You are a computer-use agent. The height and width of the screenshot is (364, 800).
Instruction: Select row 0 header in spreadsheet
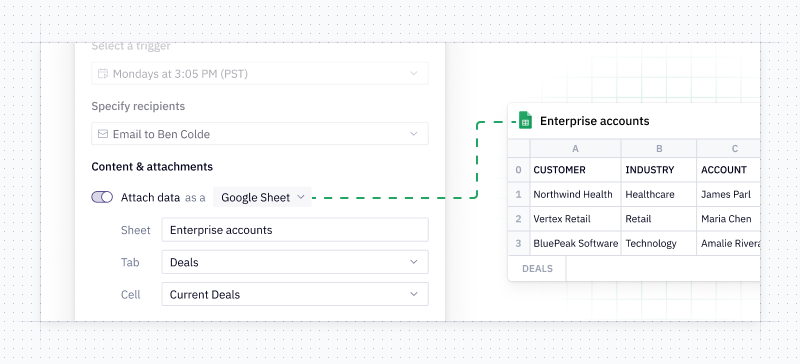coord(519,170)
